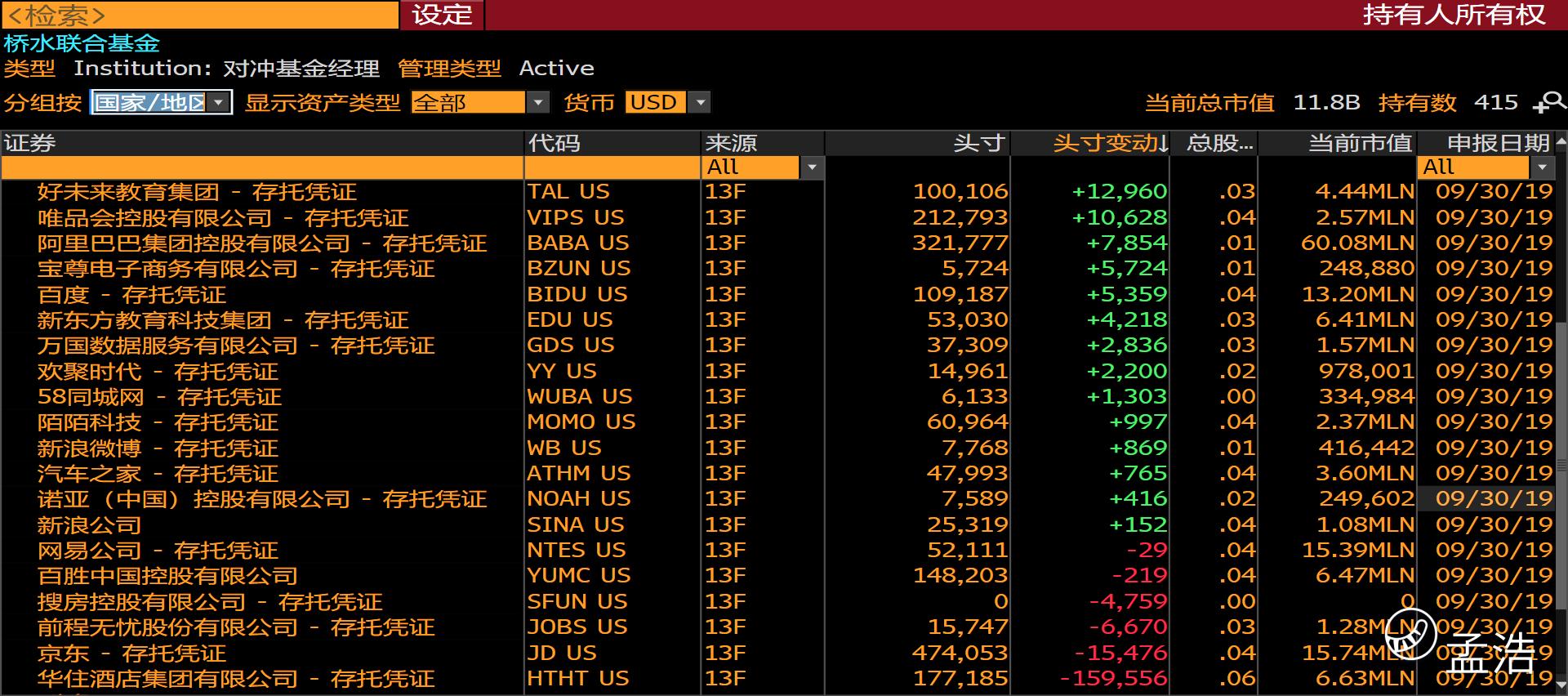Click the HTHT US ticker code
The image size is (1568, 696).
point(578,678)
